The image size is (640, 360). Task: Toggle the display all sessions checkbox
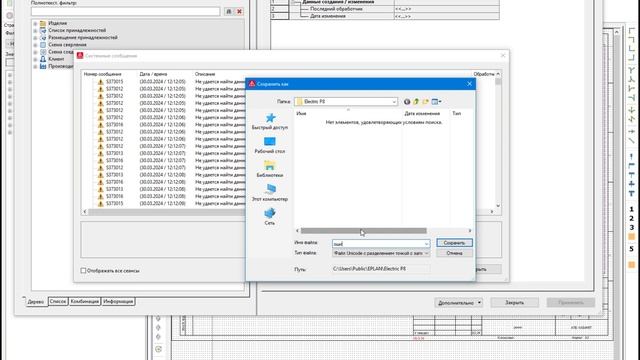[x=83, y=271]
